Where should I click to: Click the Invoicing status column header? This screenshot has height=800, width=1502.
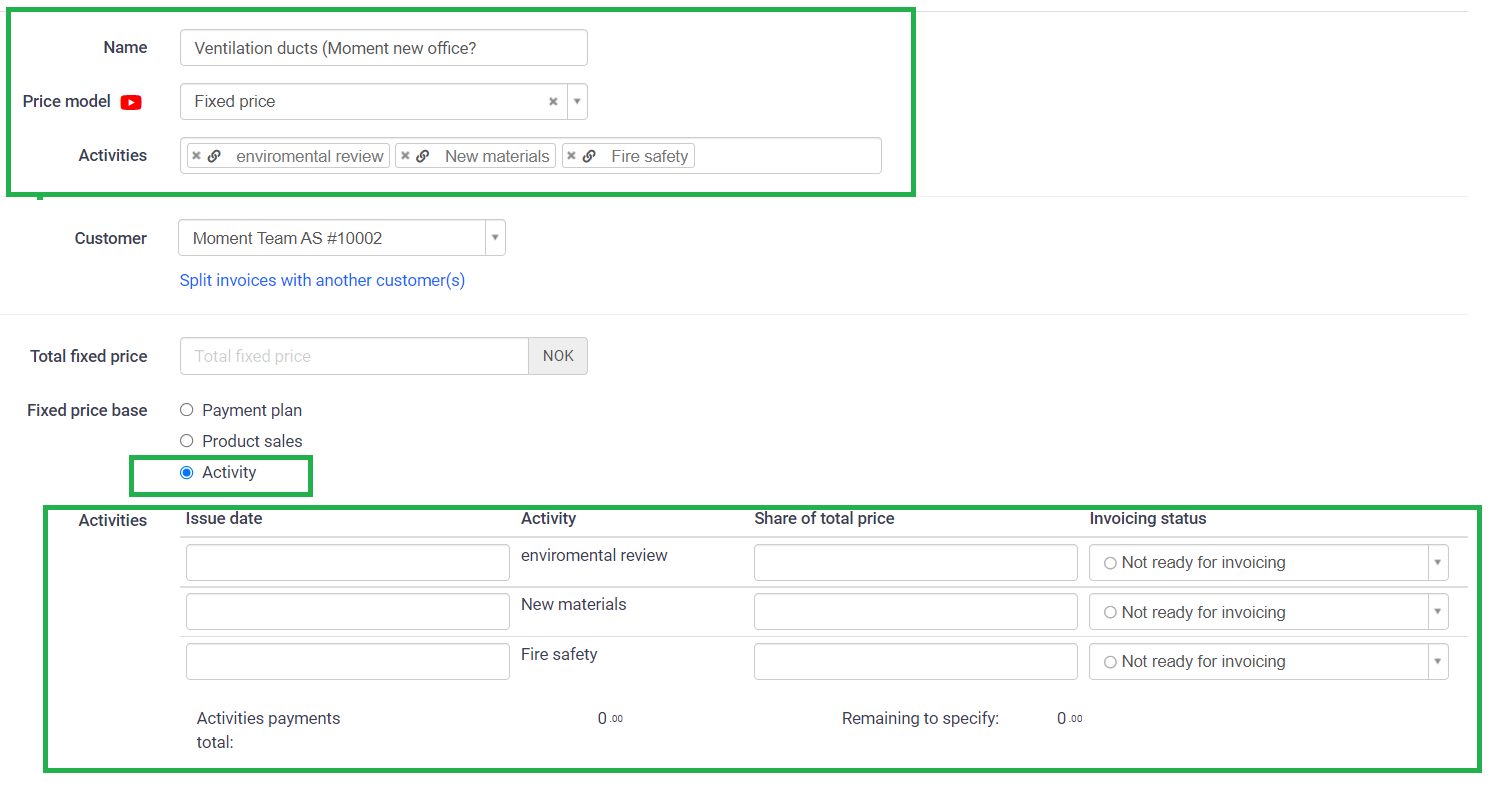click(x=1148, y=519)
